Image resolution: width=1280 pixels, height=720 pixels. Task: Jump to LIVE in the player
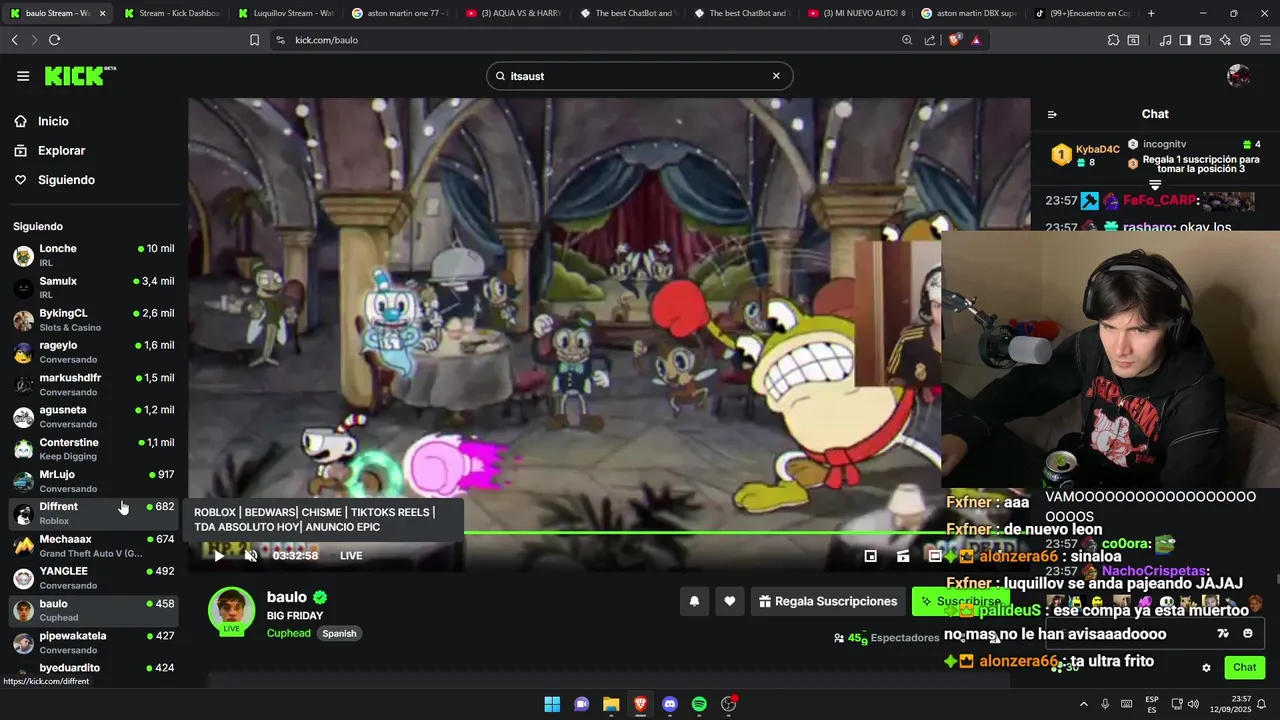tap(351, 556)
